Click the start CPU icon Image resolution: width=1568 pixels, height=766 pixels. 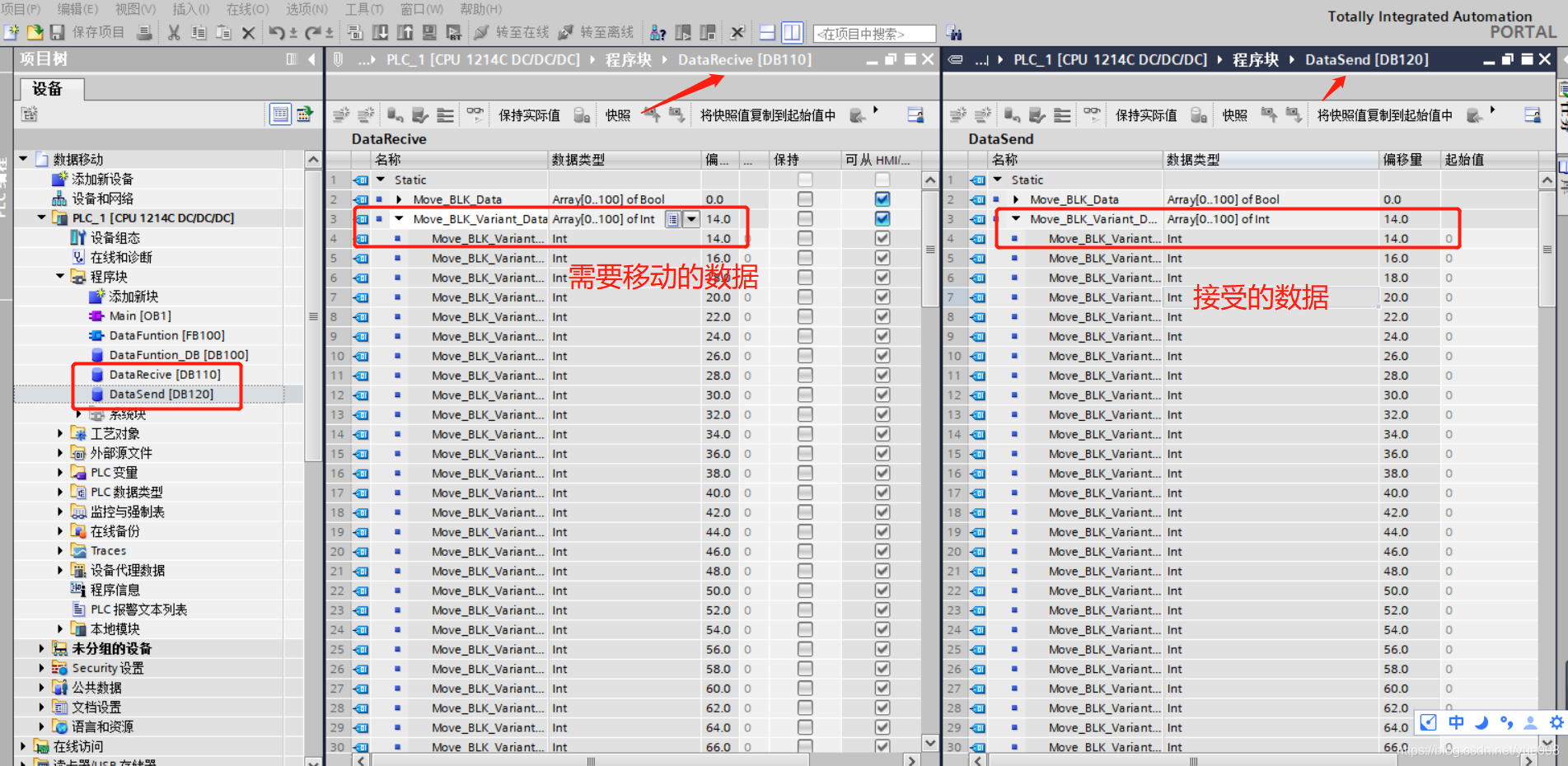pyautogui.click(x=683, y=32)
